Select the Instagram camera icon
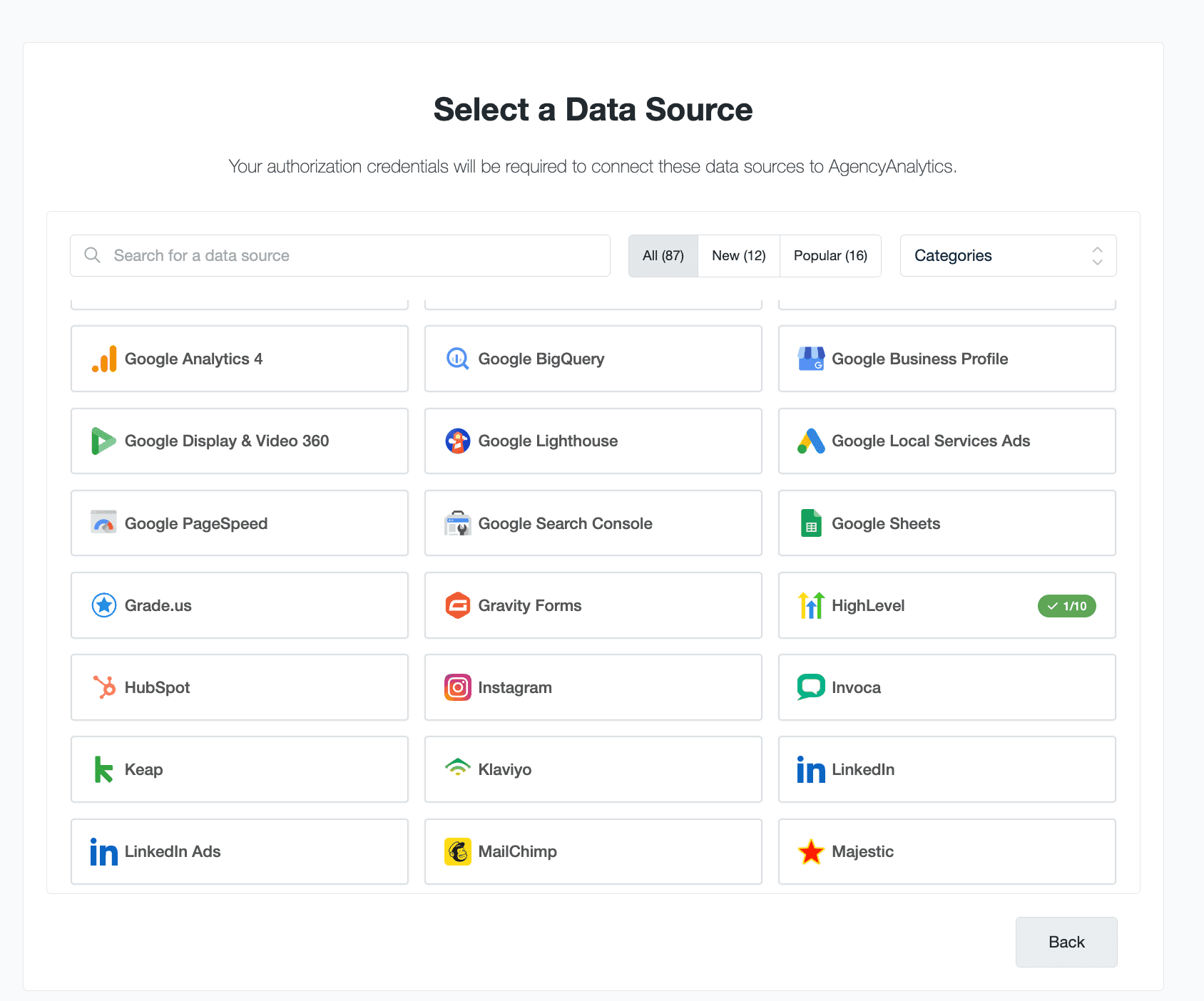 pyautogui.click(x=457, y=687)
